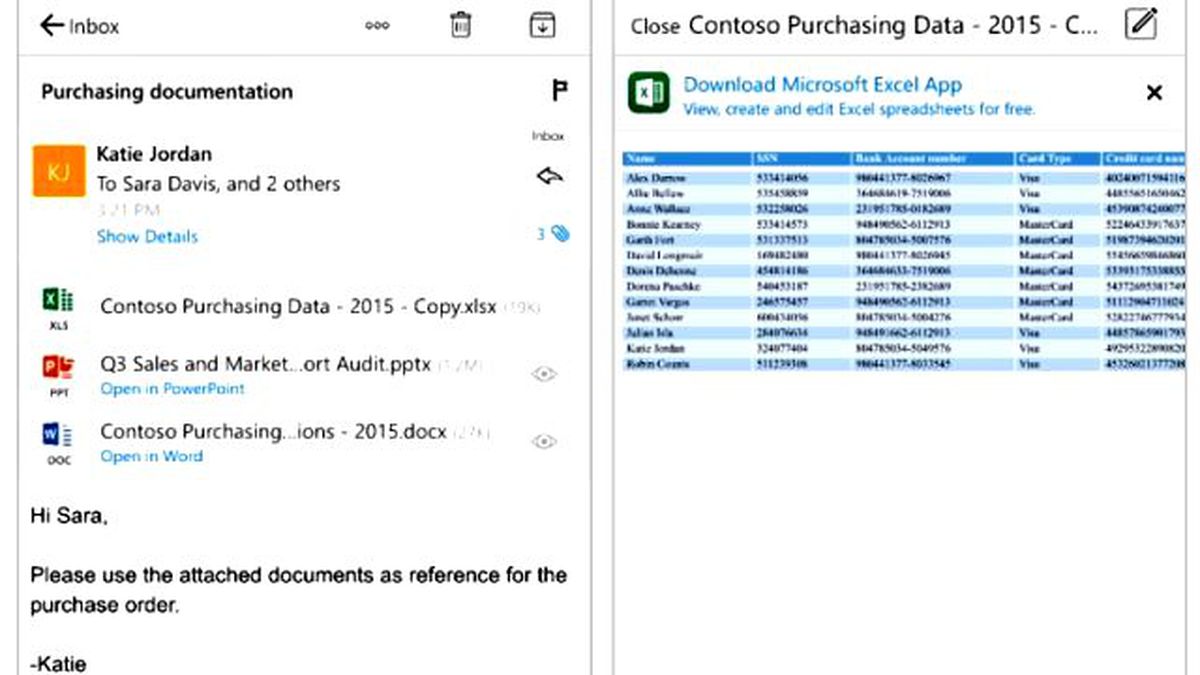
Task: Open in Word link
Action: [151, 456]
